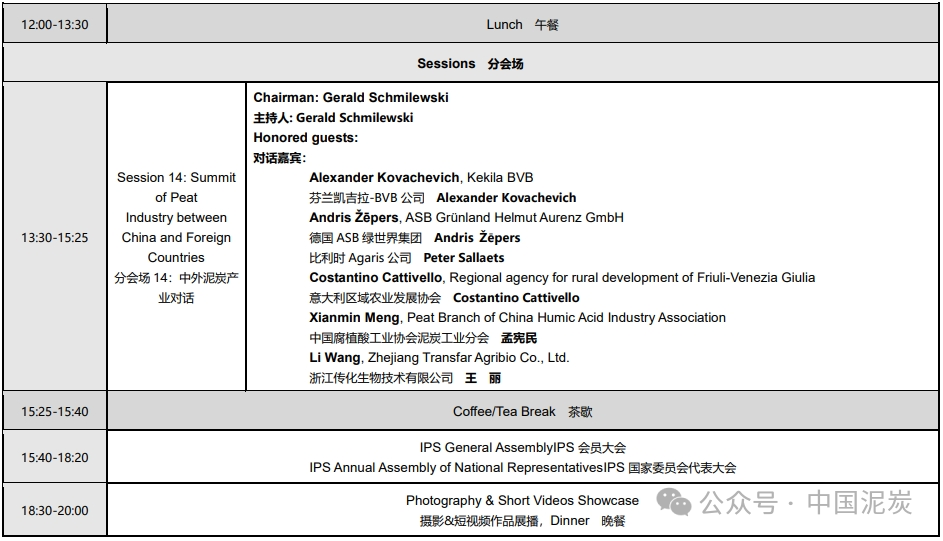Select the 12:00-13:30 time cell
The width and height of the screenshot is (943, 541).
click(x=55, y=25)
